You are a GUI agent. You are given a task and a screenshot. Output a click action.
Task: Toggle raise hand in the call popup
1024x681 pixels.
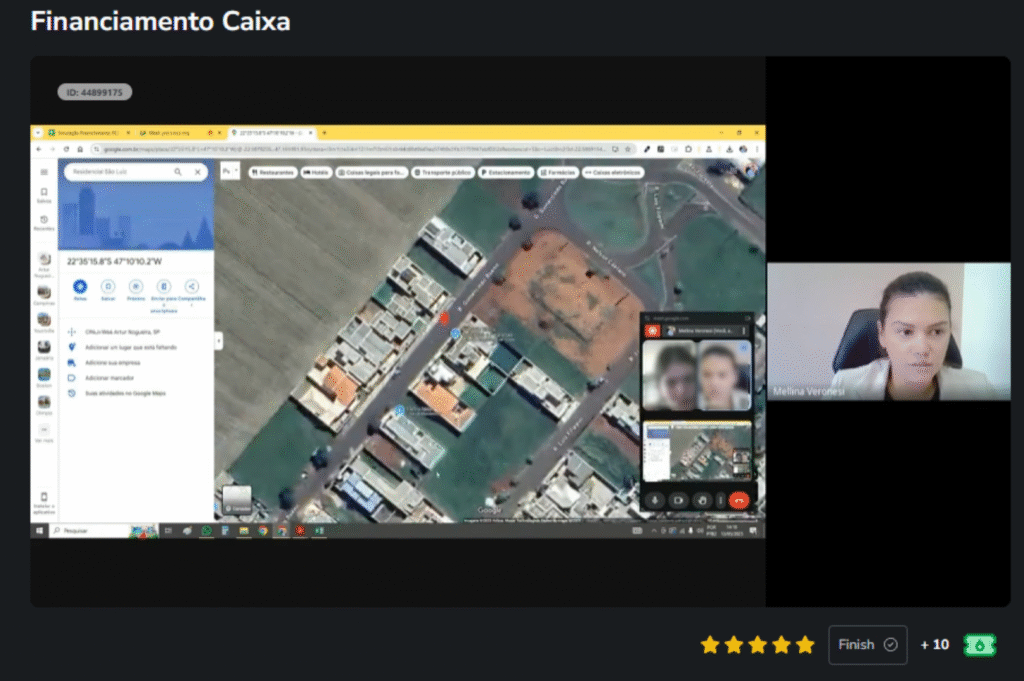click(701, 500)
